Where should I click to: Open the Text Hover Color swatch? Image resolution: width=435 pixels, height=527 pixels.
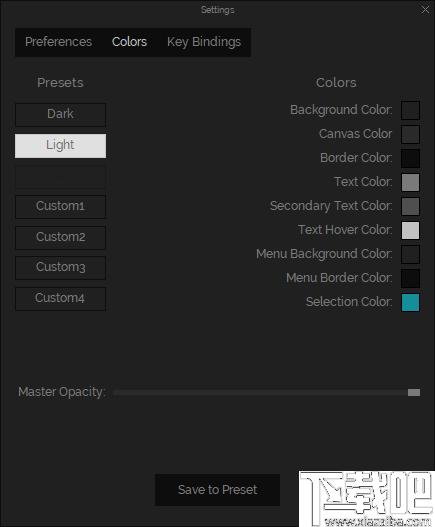410,230
